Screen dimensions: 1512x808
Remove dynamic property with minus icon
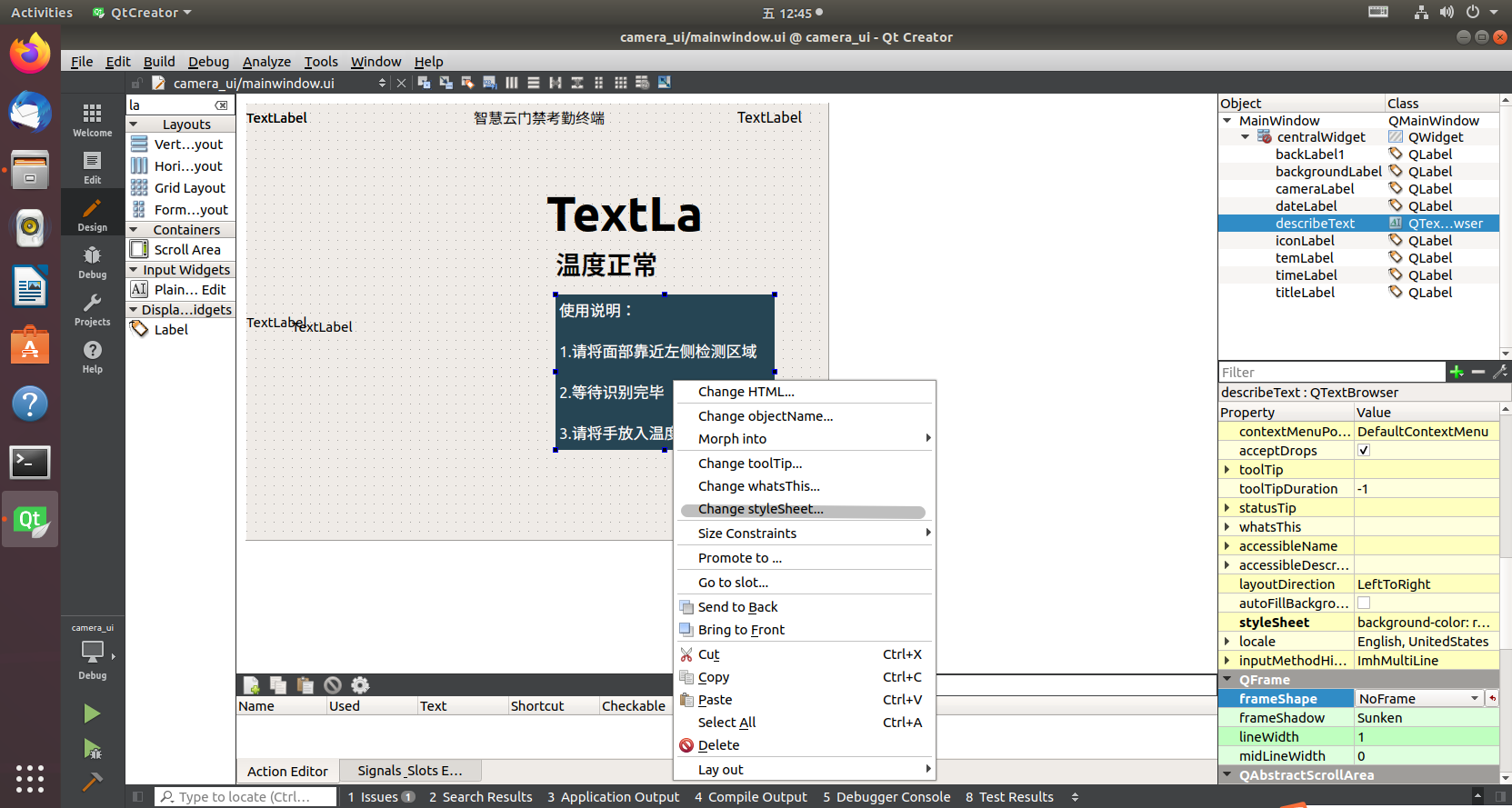pos(1478,372)
